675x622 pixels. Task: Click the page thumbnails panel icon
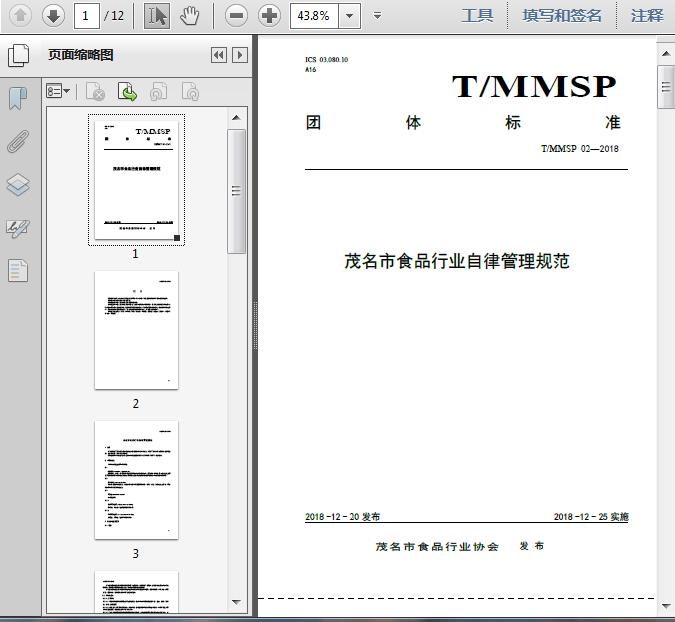[19, 55]
